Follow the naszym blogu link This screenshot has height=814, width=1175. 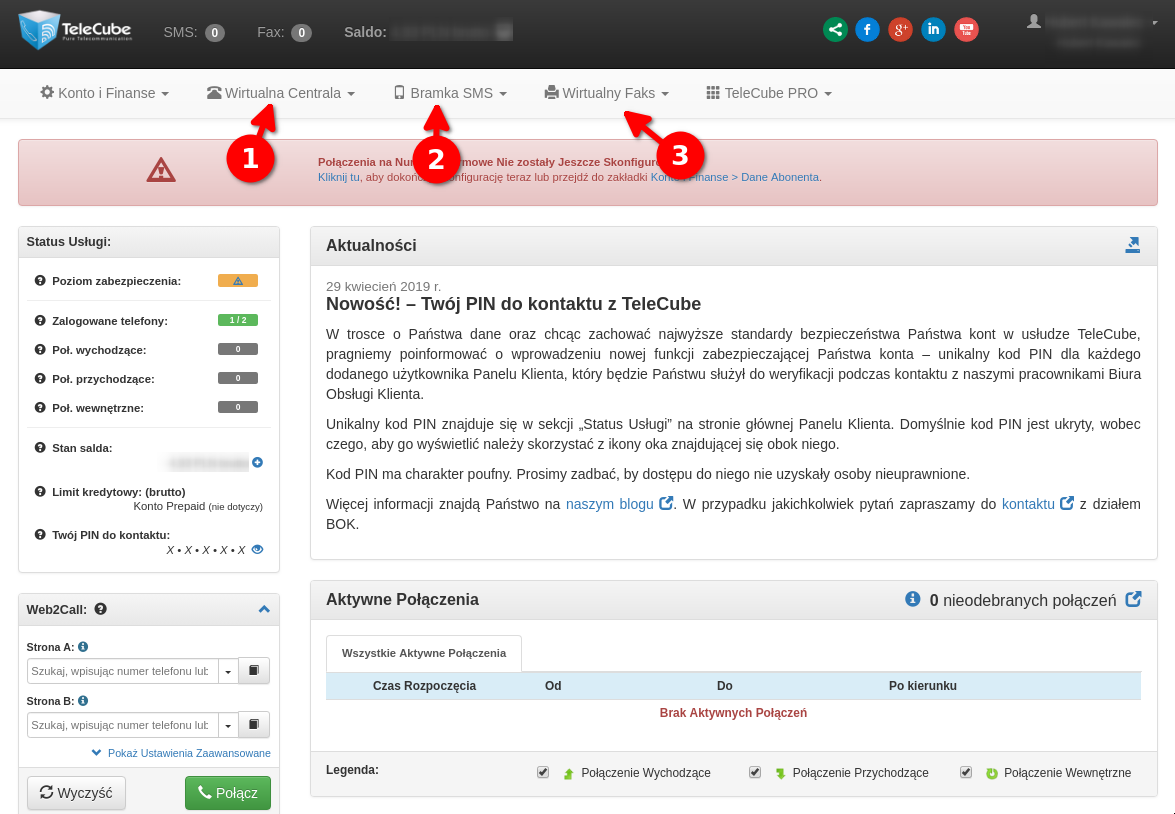pos(609,504)
